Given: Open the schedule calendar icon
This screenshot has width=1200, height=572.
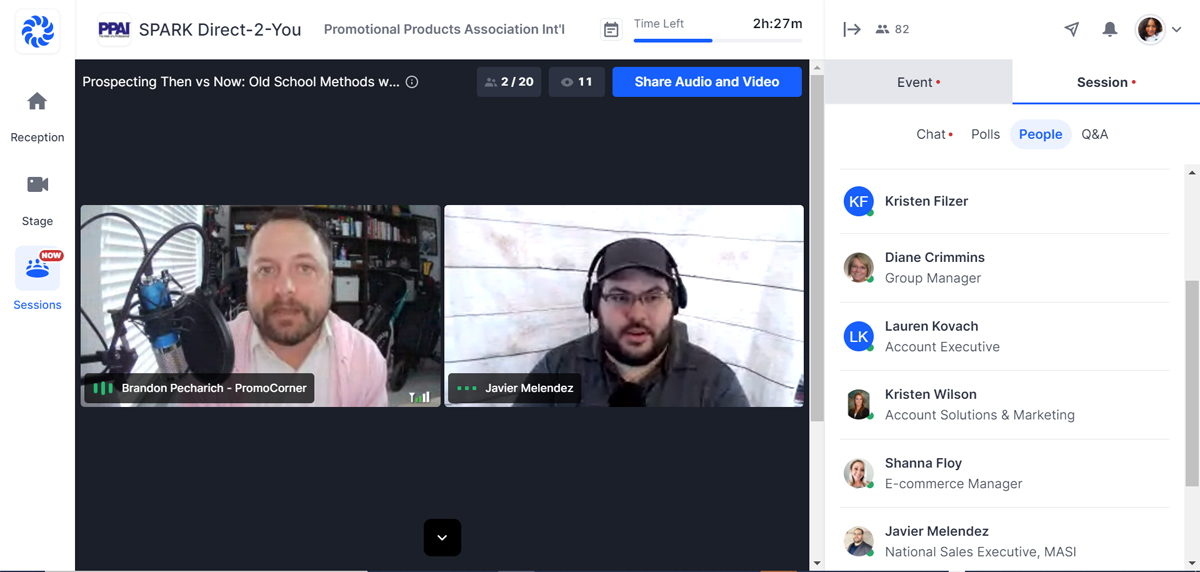Looking at the screenshot, I should tap(611, 30).
